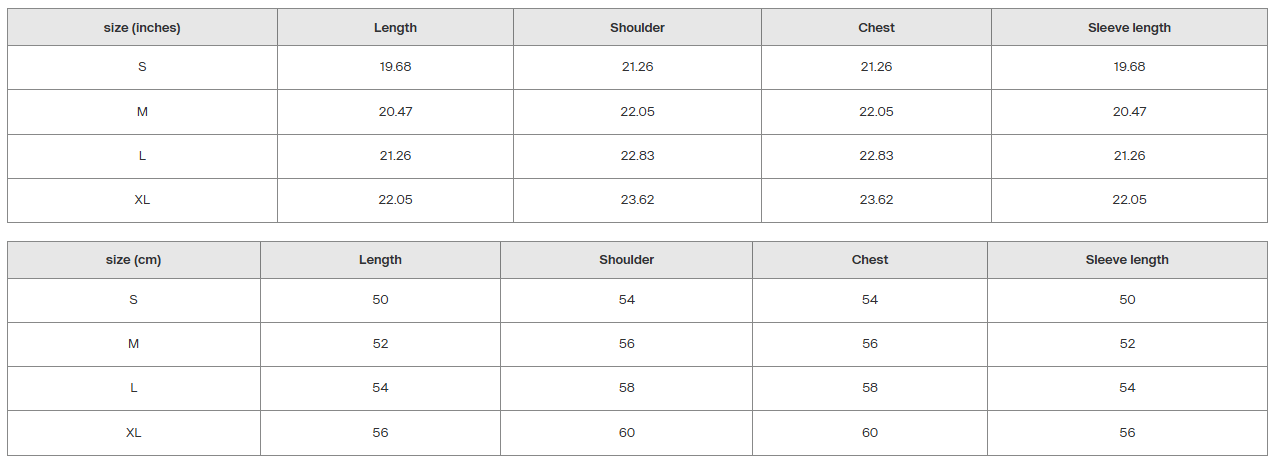Click size XL label in inches table

tap(142, 200)
